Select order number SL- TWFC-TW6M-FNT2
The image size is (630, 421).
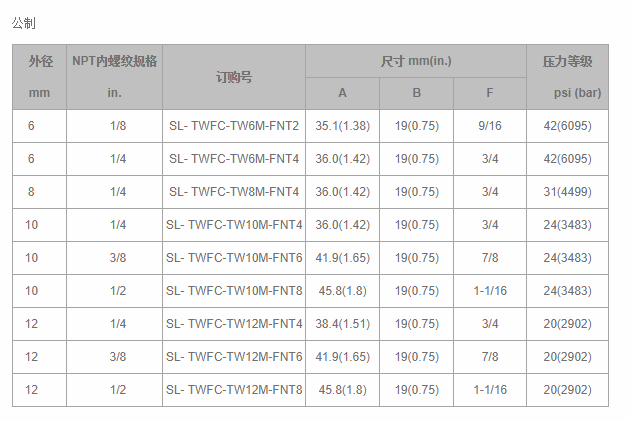234,126
